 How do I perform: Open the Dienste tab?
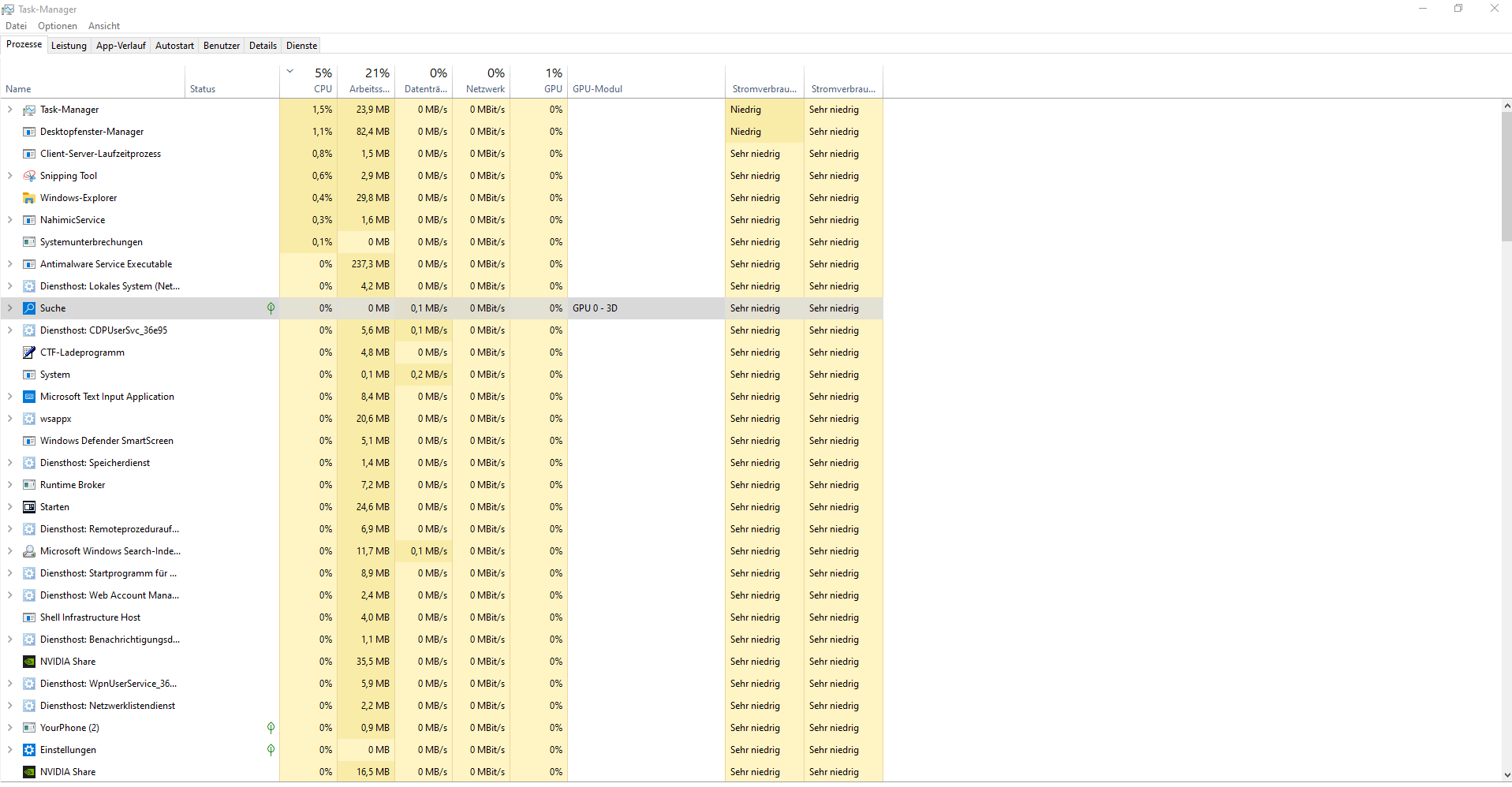[301, 46]
